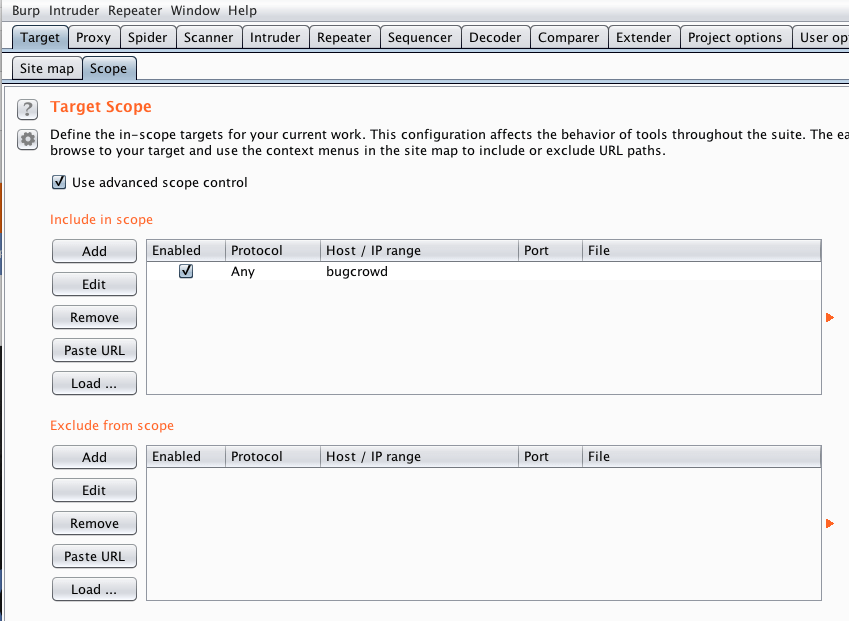Click Host / IP range header in Include table
This screenshot has height=621, width=849.
tap(420, 251)
